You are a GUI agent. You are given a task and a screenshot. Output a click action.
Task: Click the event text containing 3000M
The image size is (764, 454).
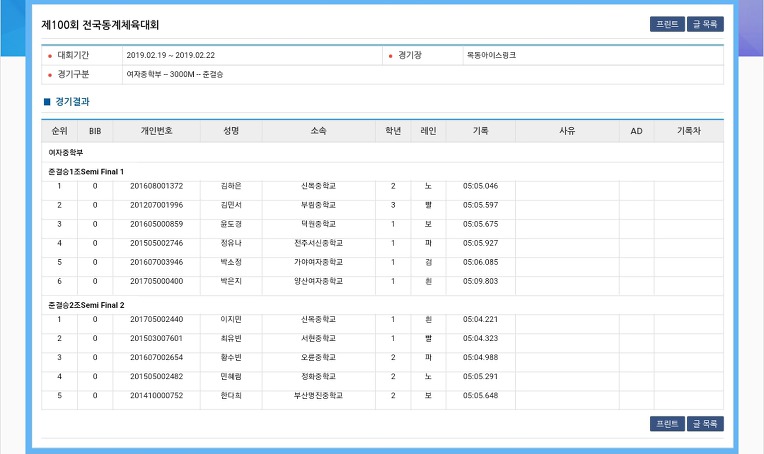[174, 74]
